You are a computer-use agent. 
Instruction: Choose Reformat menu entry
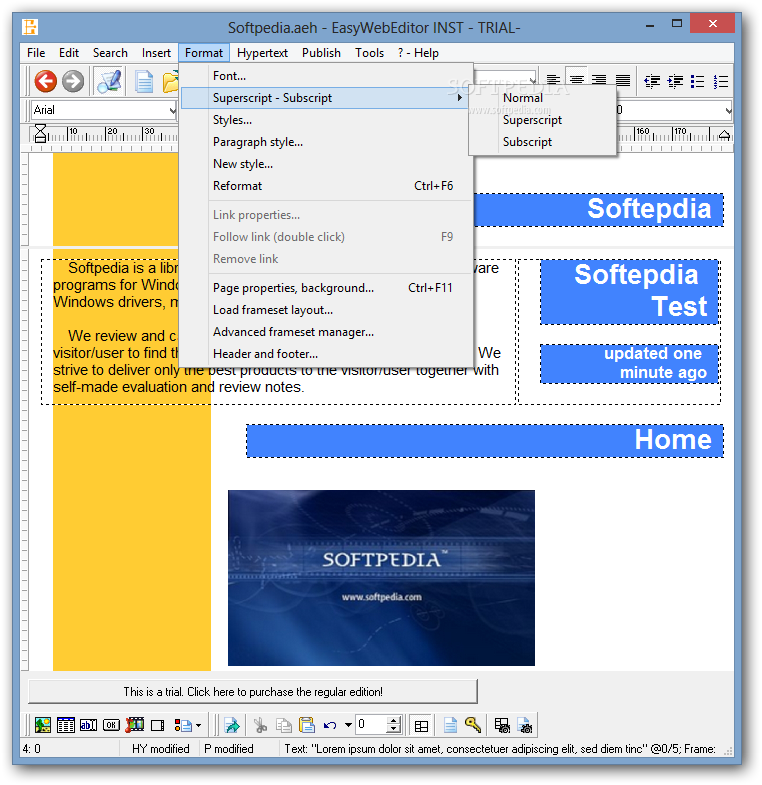point(326,186)
